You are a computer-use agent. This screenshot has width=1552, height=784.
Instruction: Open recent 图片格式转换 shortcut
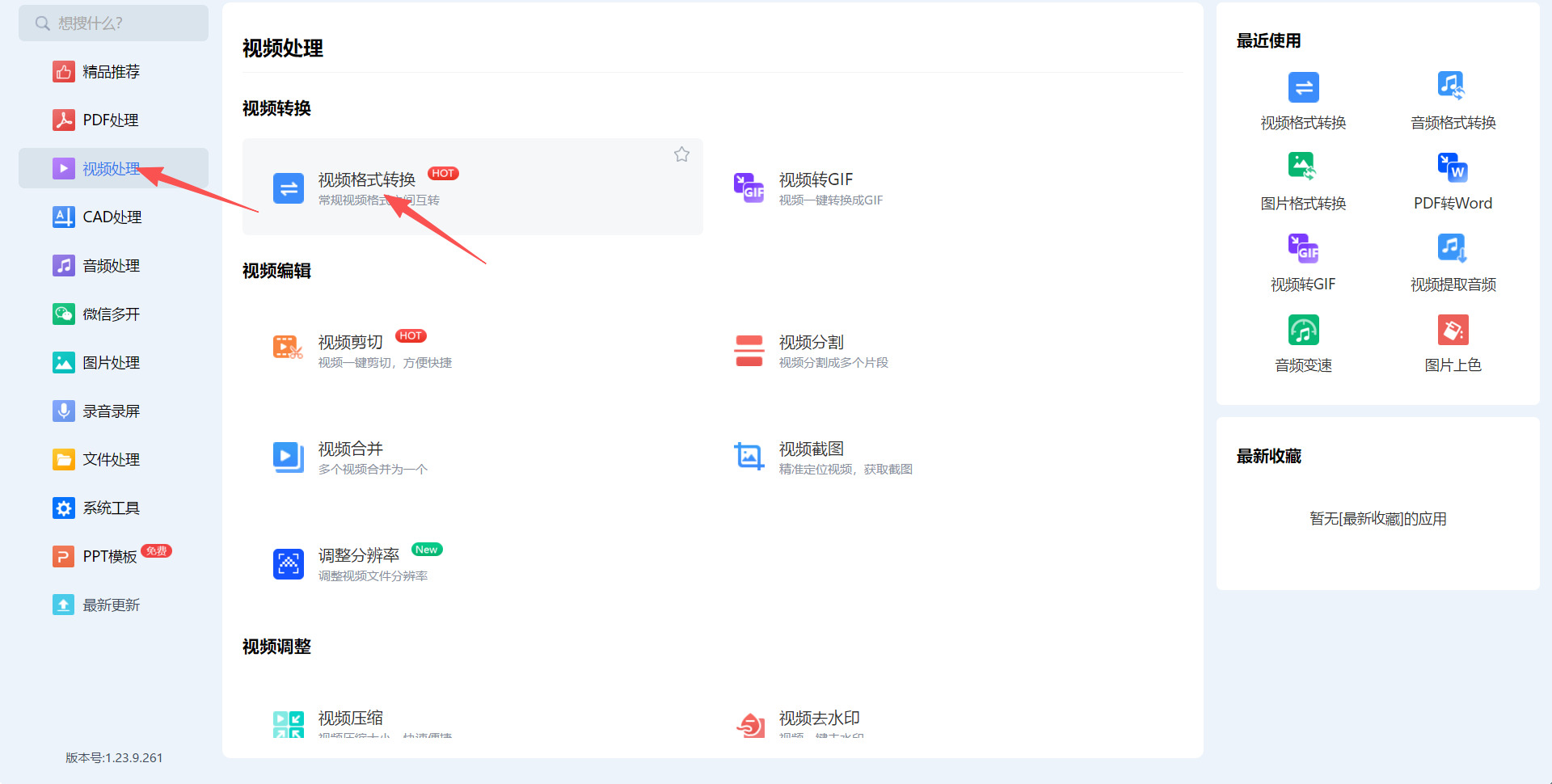pyautogui.click(x=1303, y=182)
